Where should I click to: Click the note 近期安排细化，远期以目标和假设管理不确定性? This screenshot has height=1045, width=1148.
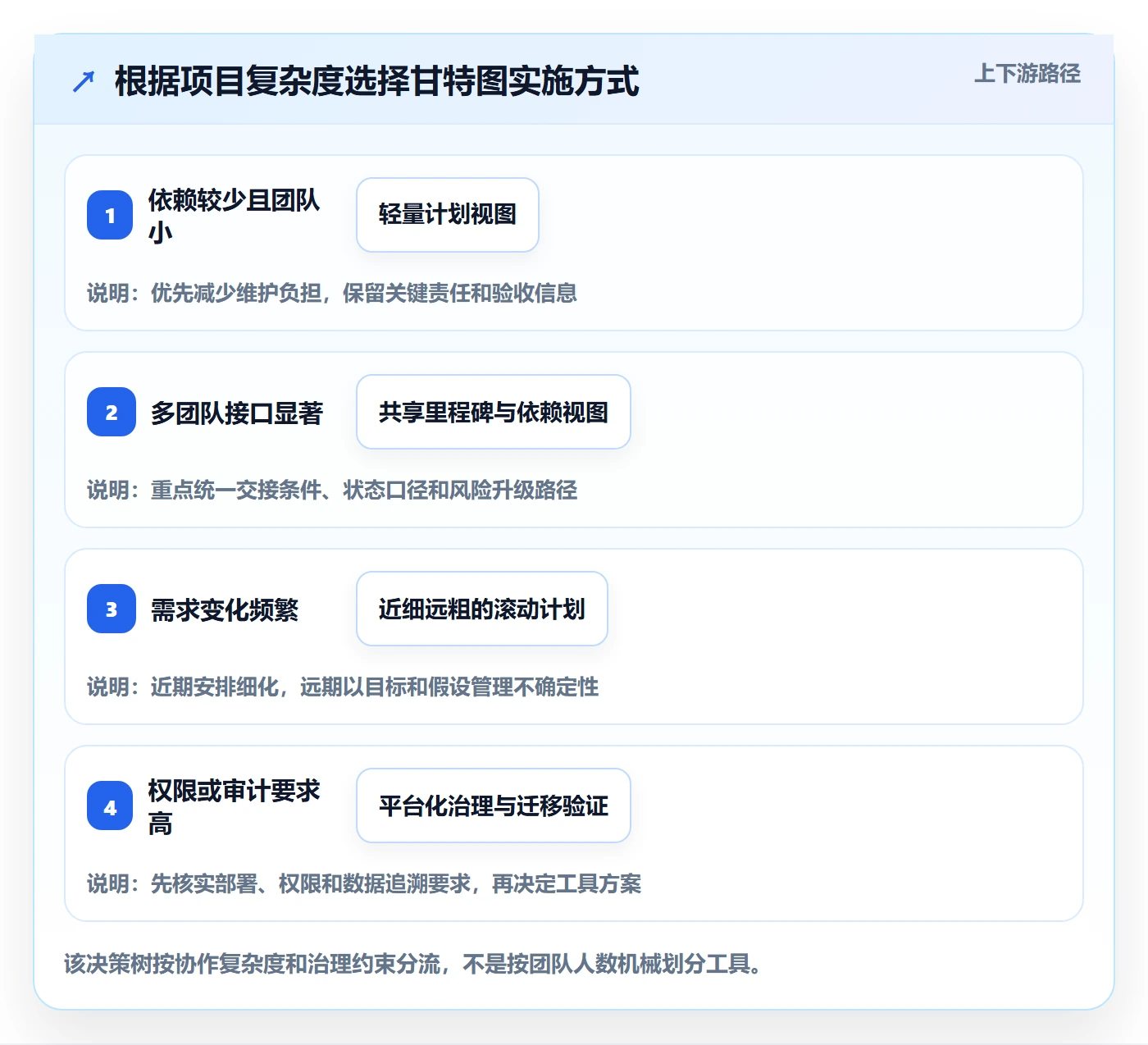tap(375, 687)
